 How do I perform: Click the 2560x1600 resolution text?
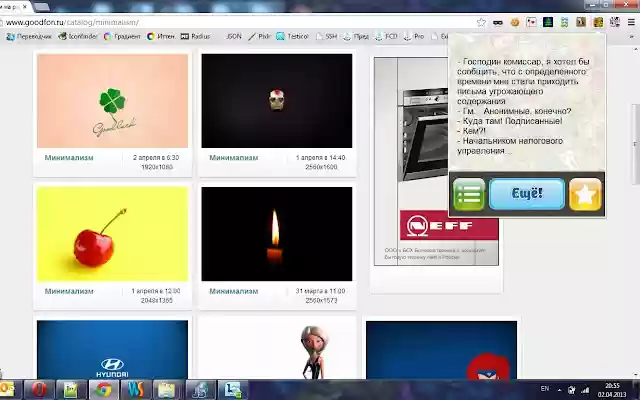point(321,167)
